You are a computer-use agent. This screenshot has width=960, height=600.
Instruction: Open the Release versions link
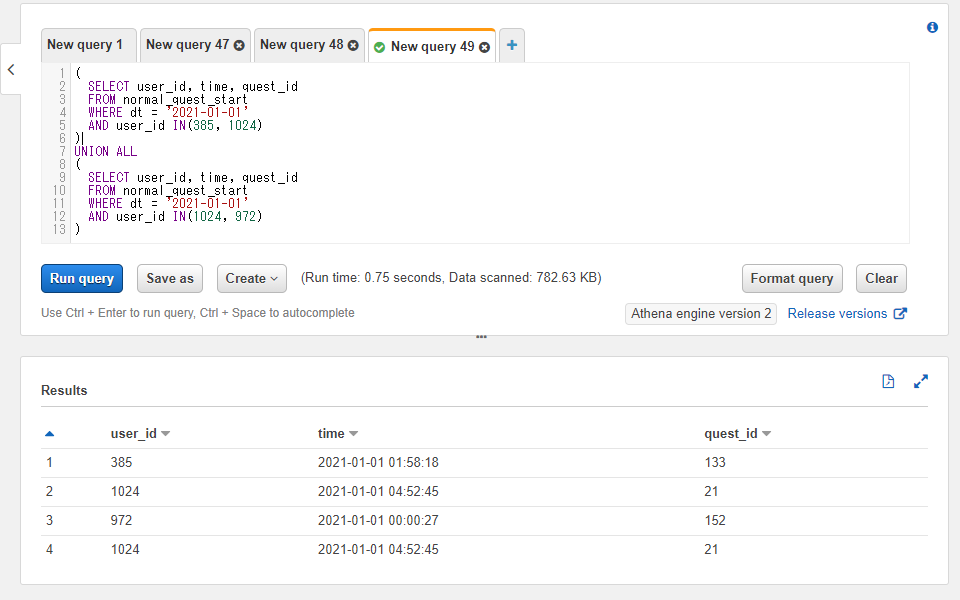(837, 313)
